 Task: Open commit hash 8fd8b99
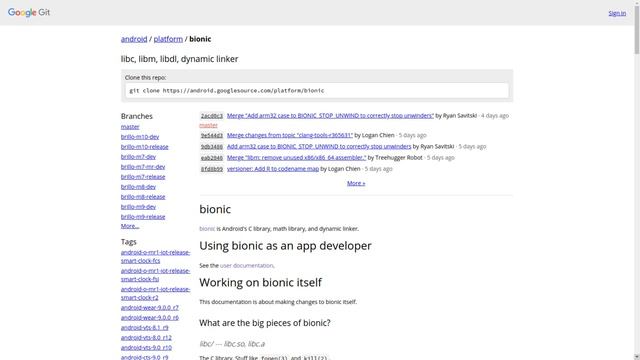(x=211, y=169)
